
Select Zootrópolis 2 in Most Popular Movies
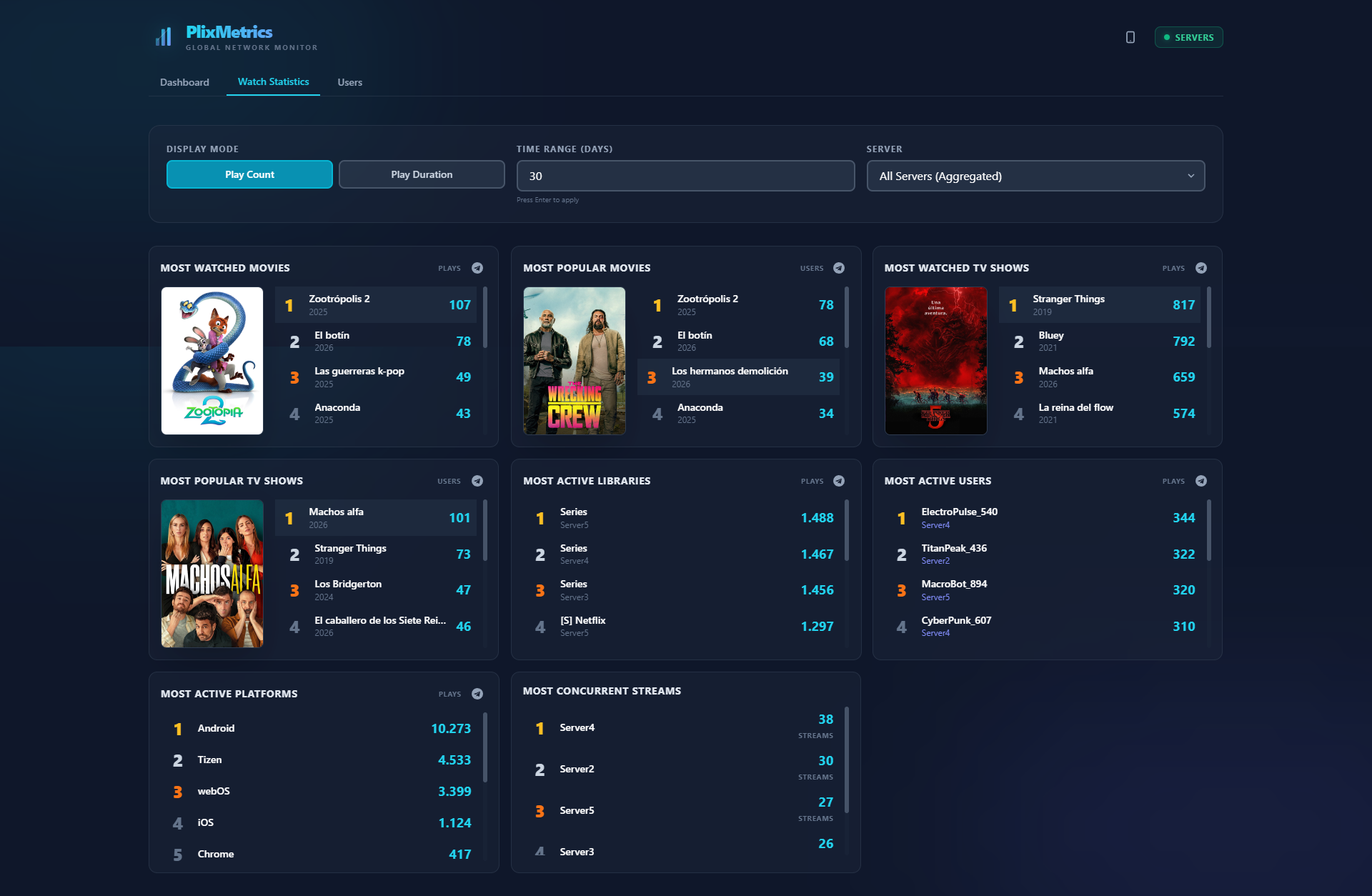click(x=738, y=305)
